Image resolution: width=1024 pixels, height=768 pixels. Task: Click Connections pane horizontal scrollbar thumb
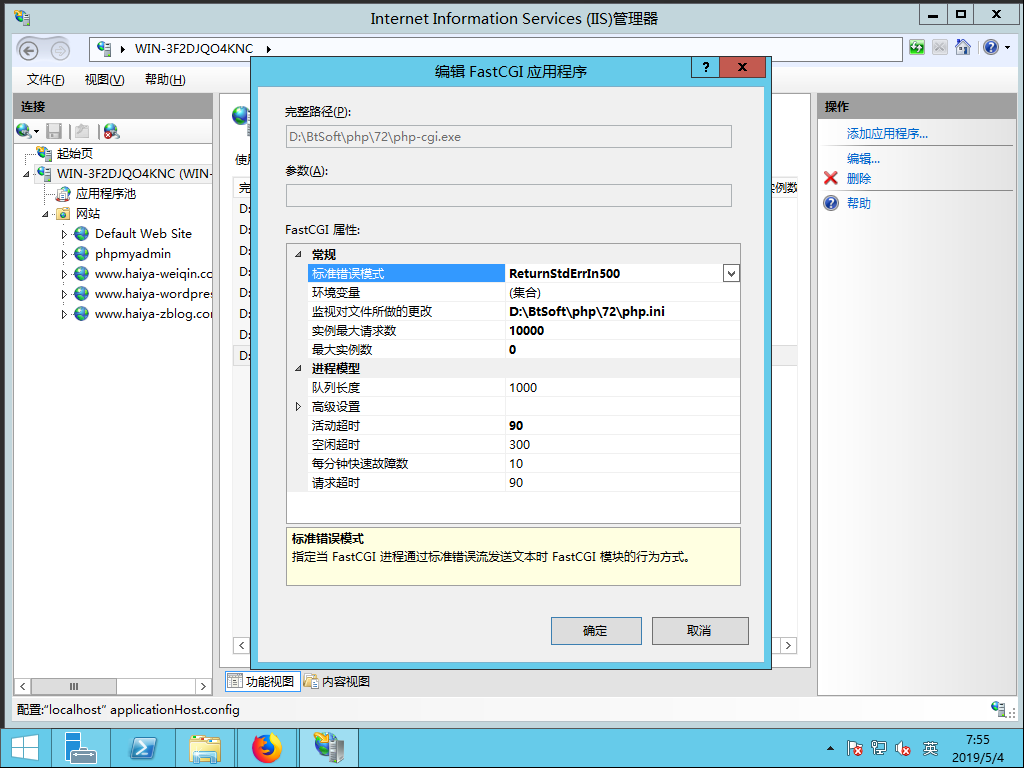(x=74, y=686)
